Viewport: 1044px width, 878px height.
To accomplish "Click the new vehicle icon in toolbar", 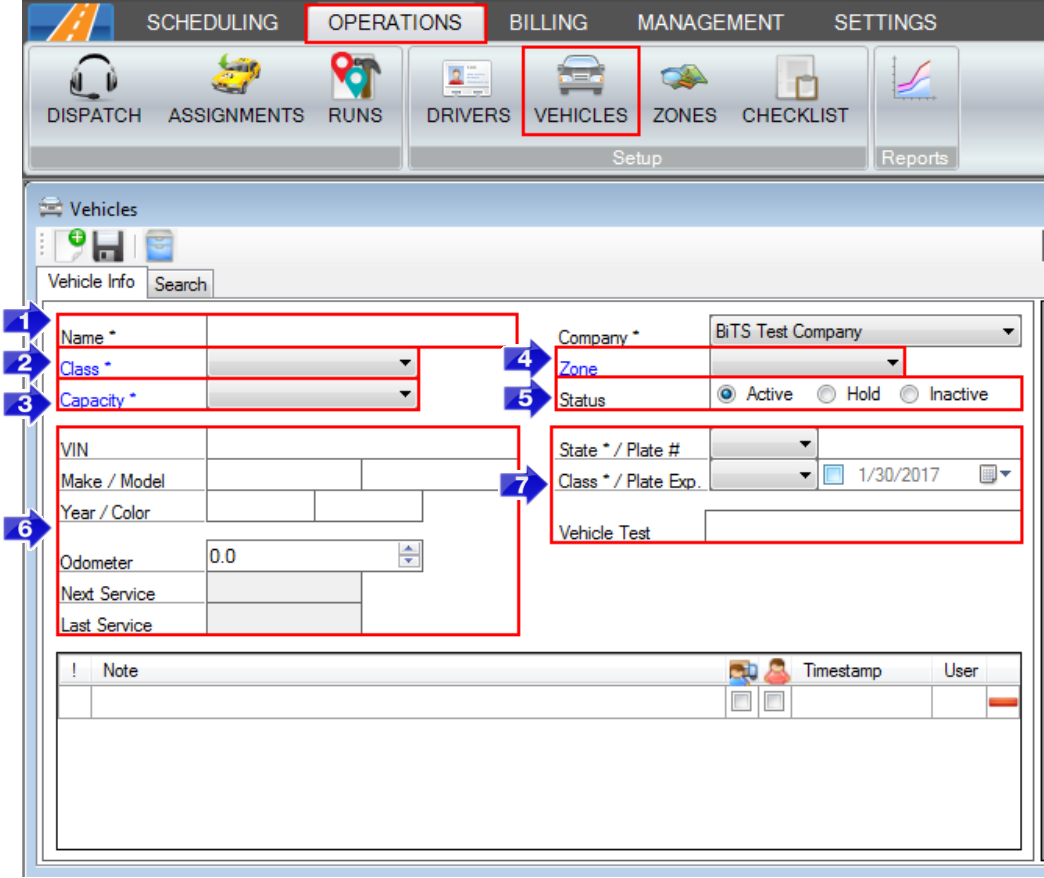I will [x=70, y=246].
